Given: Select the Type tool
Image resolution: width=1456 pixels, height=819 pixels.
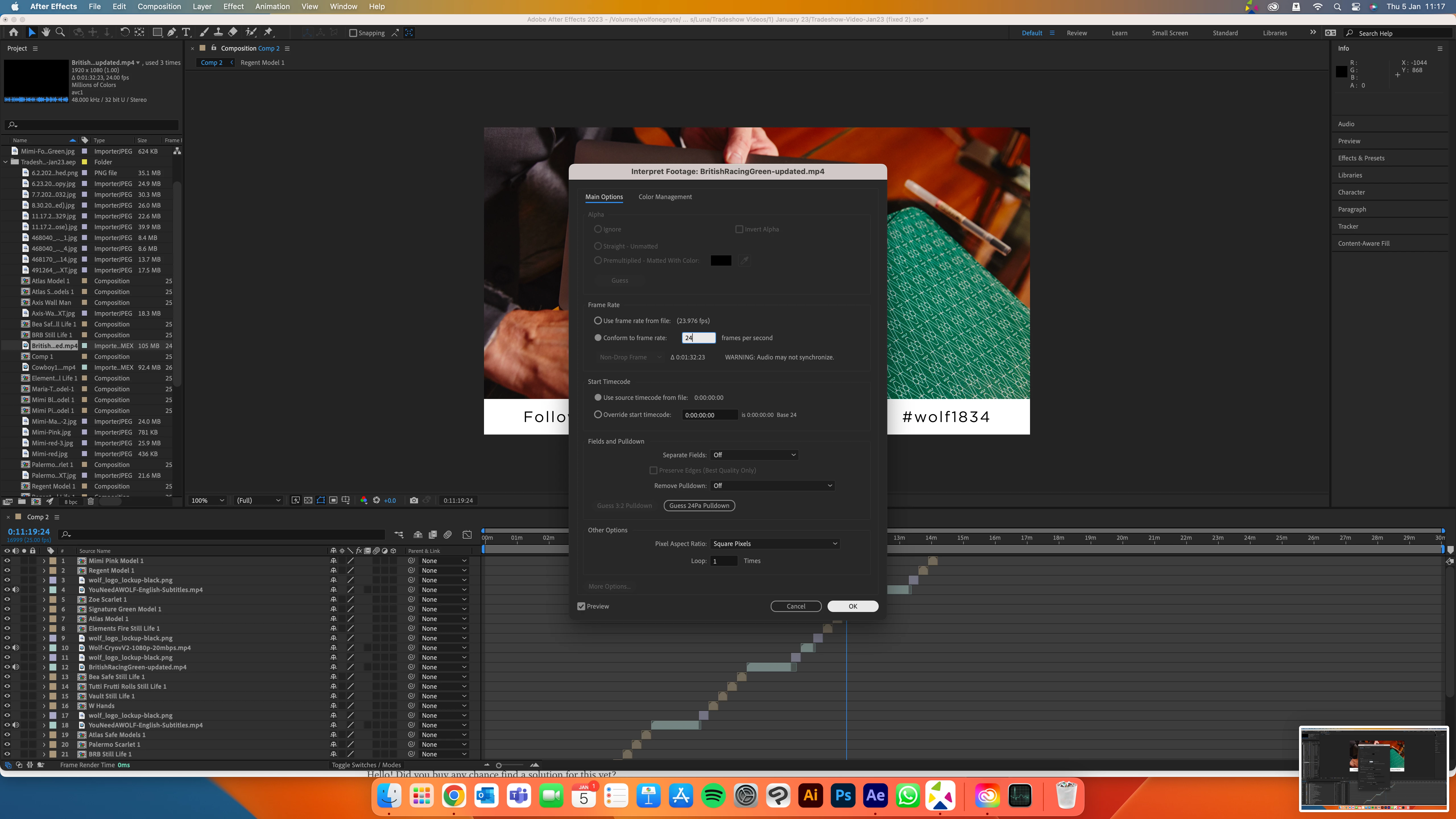Looking at the screenshot, I should click(186, 32).
